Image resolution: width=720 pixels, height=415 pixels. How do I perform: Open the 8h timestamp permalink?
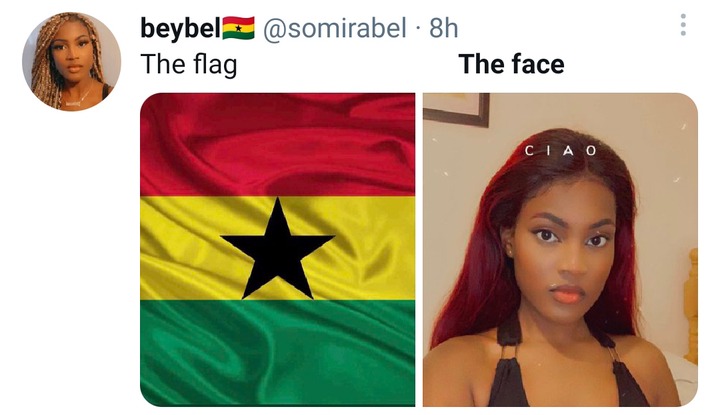(x=444, y=28)
